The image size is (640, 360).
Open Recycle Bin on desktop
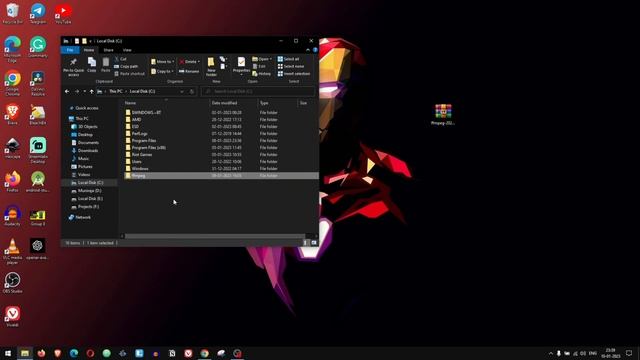point(13,13)
